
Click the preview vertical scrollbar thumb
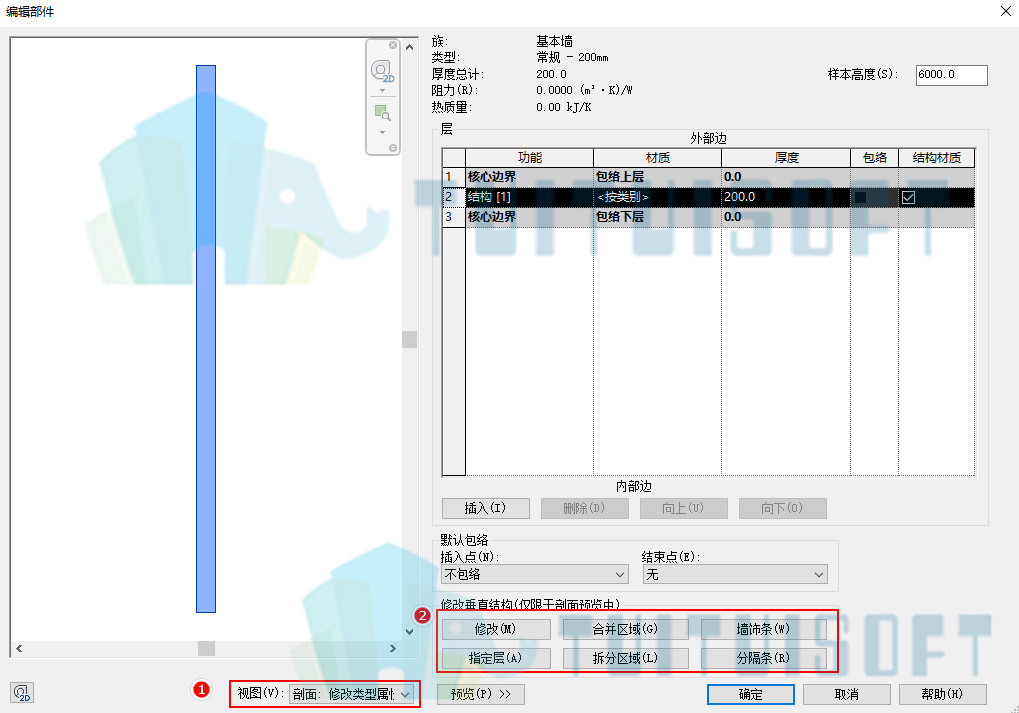[x=409, y=339]
